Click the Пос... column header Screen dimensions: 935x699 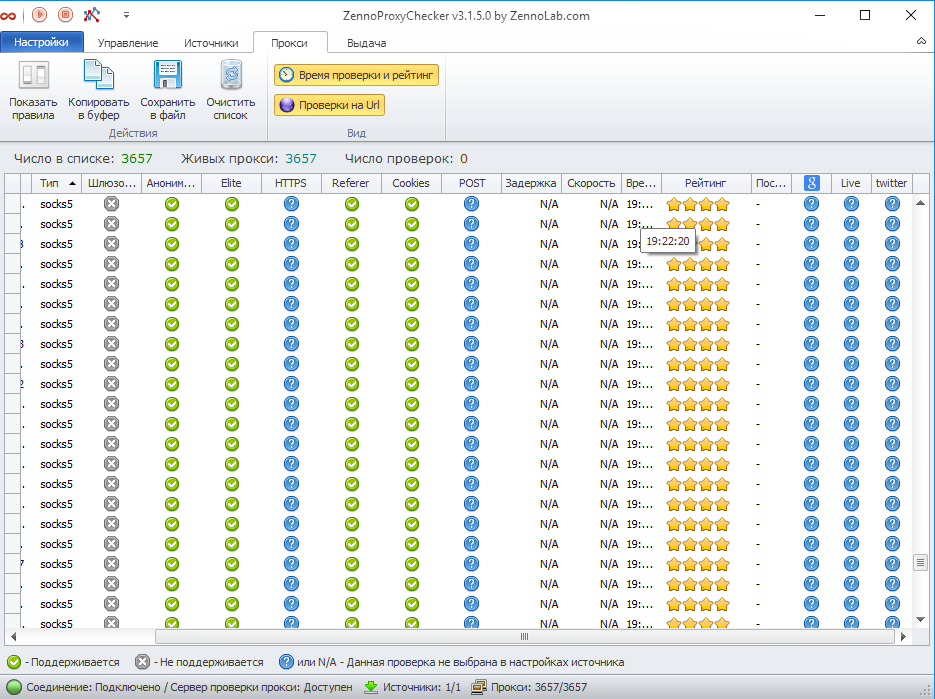[771, 183]
